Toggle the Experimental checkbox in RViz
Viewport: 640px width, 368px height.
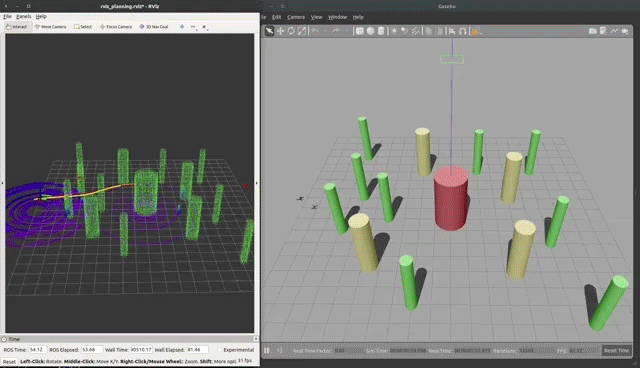click(x=220, y=350)
